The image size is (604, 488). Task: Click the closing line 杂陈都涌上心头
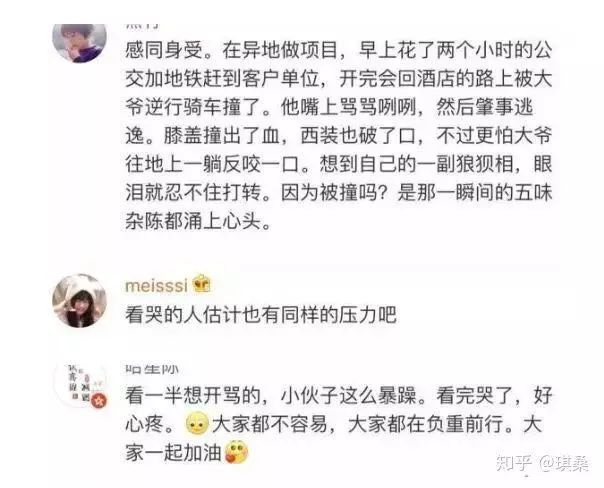click(x=198, y=221)
